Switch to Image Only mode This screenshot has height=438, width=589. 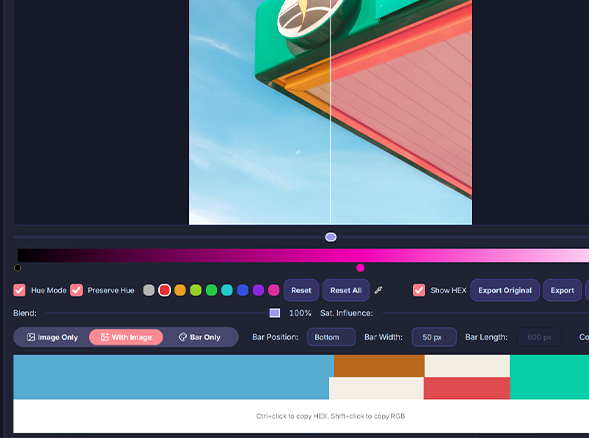pyautogui.click(x=52, y=337)
